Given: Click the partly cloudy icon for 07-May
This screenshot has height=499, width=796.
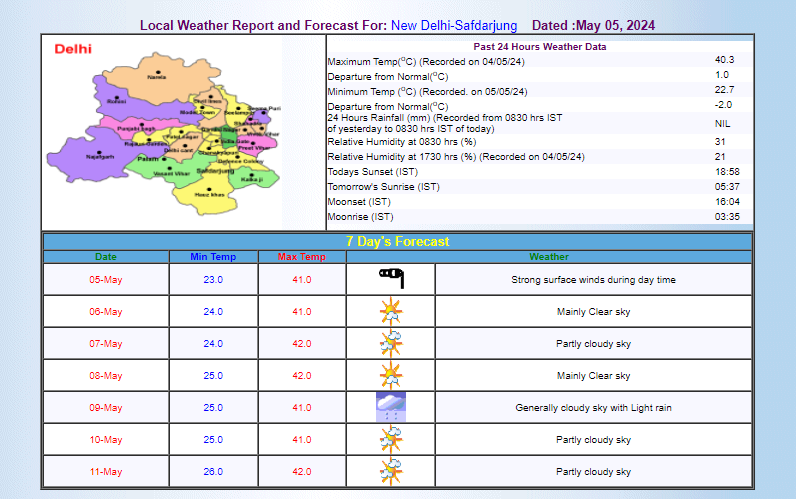Looking at the screenshot, I should [391, 344].
